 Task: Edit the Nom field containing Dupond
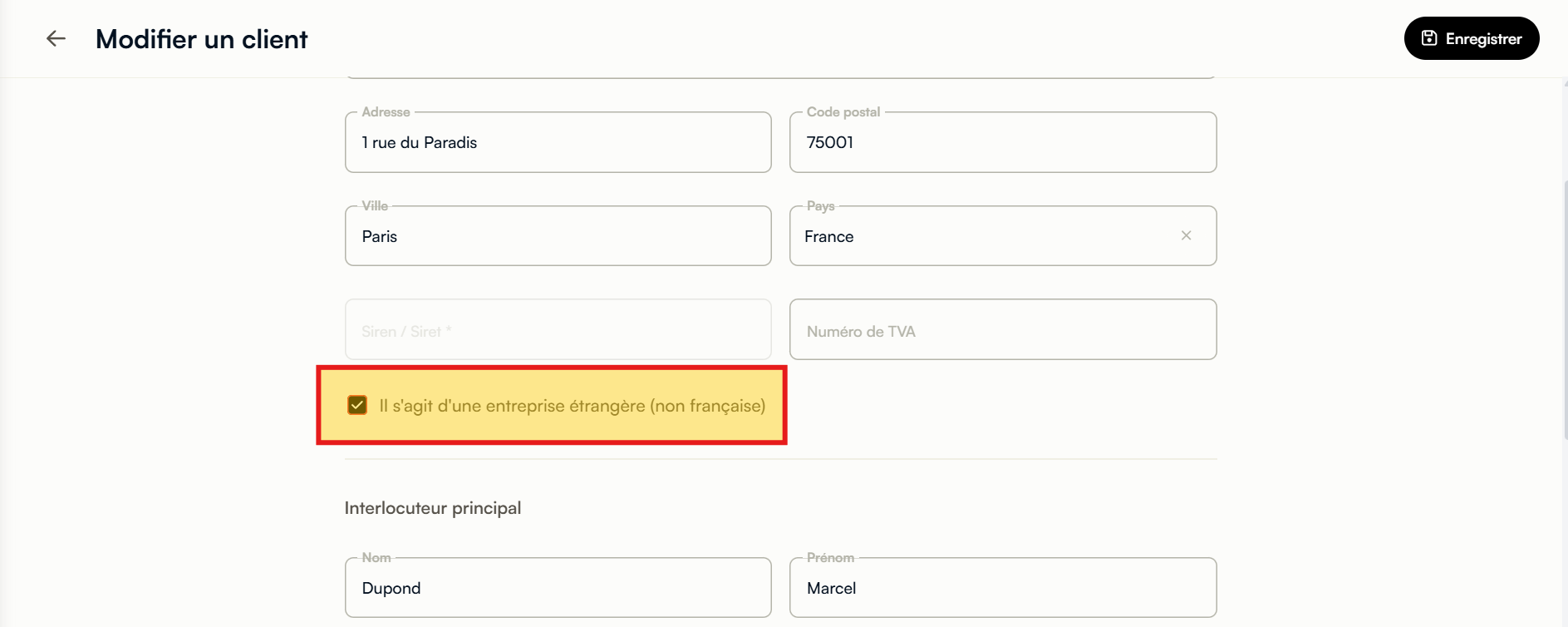pos(558,588)
